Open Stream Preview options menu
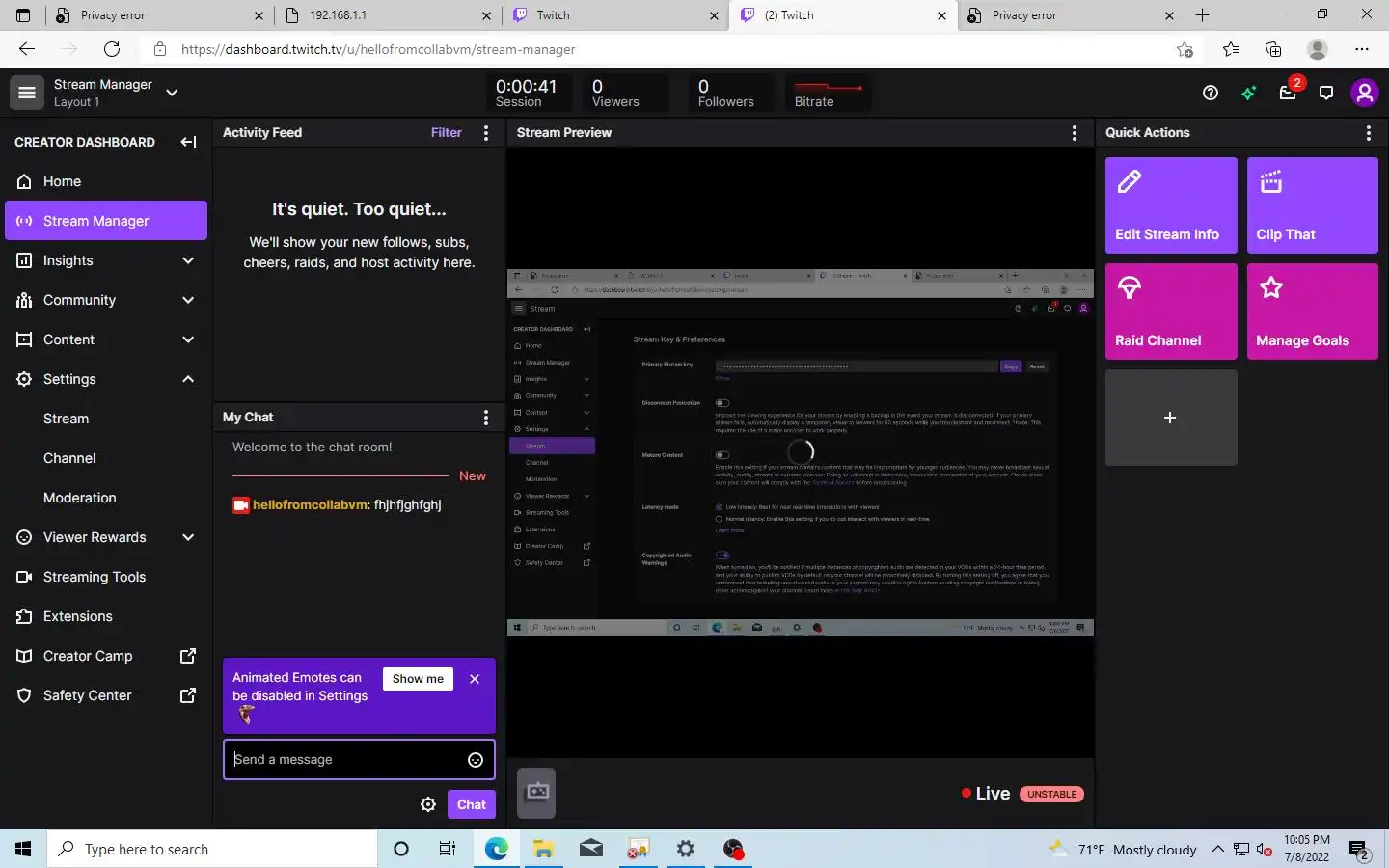Viewport: 1389px width, 868px height. (x=1075, y=133)
